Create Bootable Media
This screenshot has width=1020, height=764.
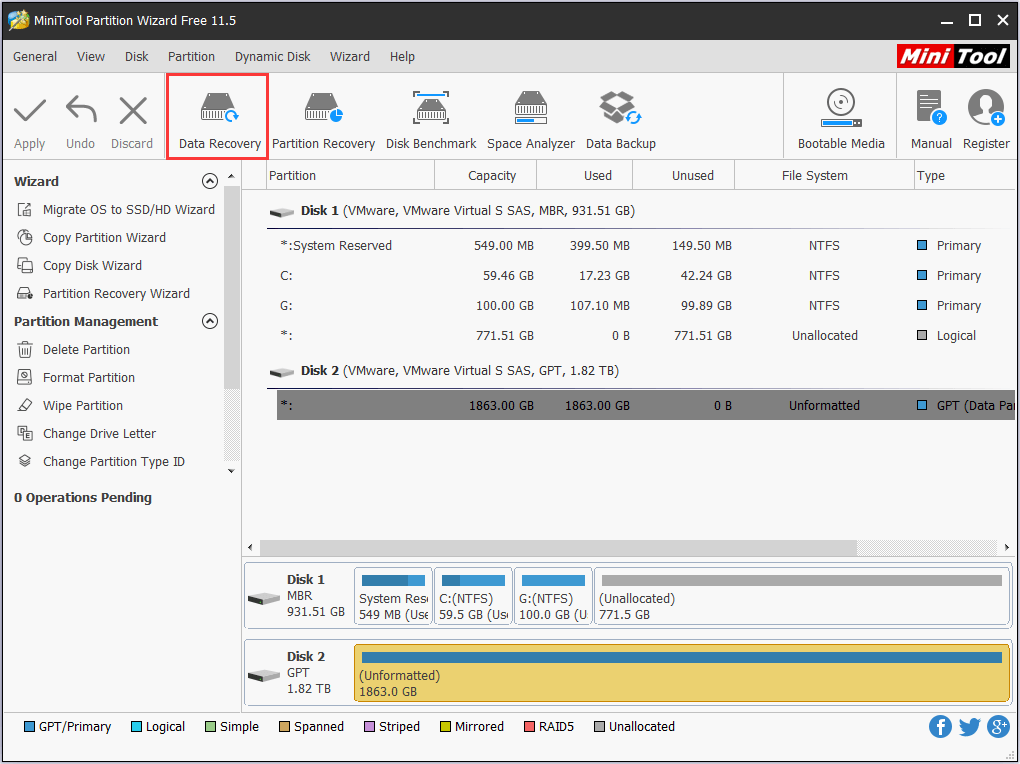(x=841, y=120)
